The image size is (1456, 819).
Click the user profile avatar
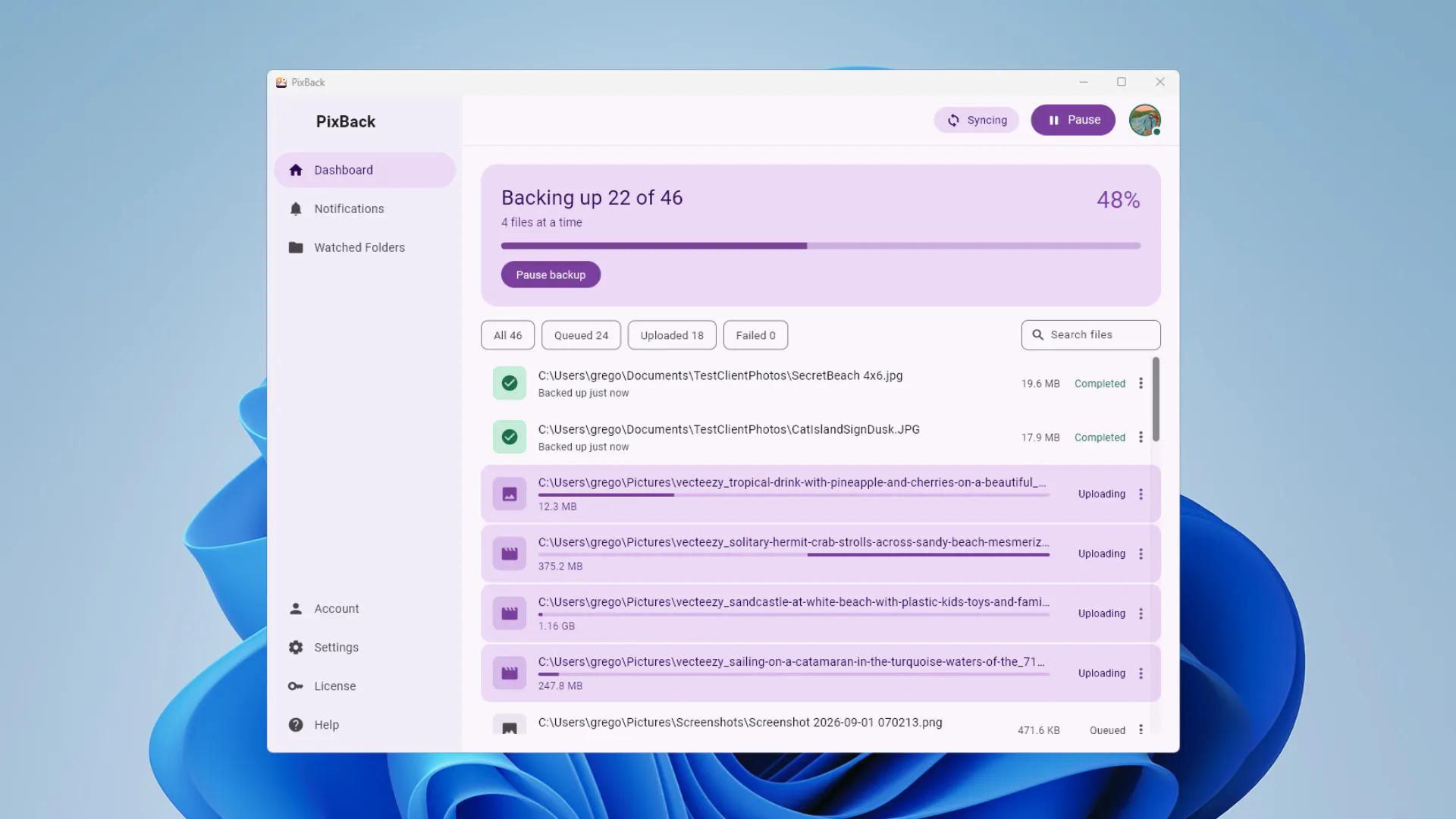click(1144, 120)
